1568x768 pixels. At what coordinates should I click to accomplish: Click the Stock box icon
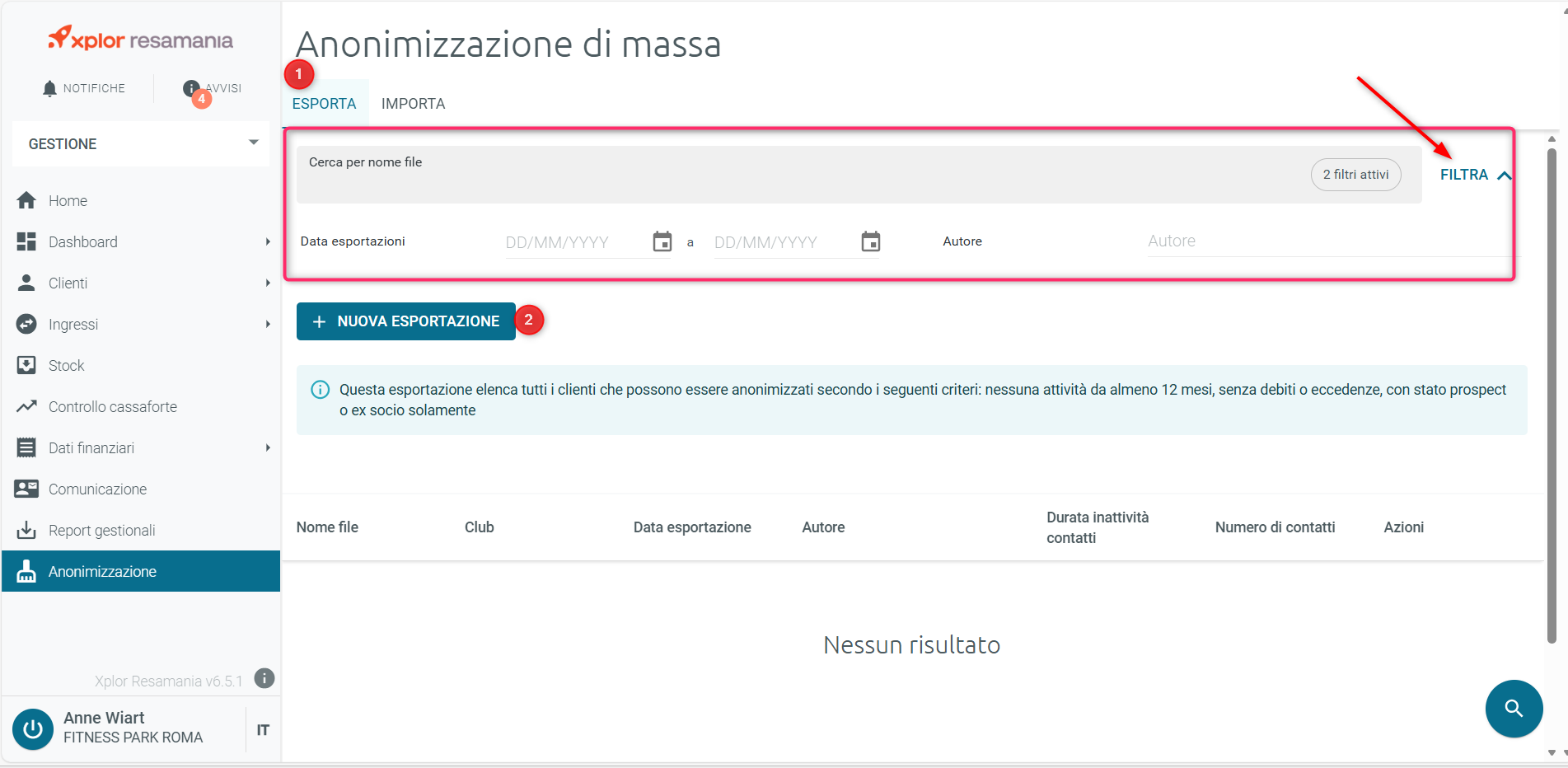coord(26,365)
